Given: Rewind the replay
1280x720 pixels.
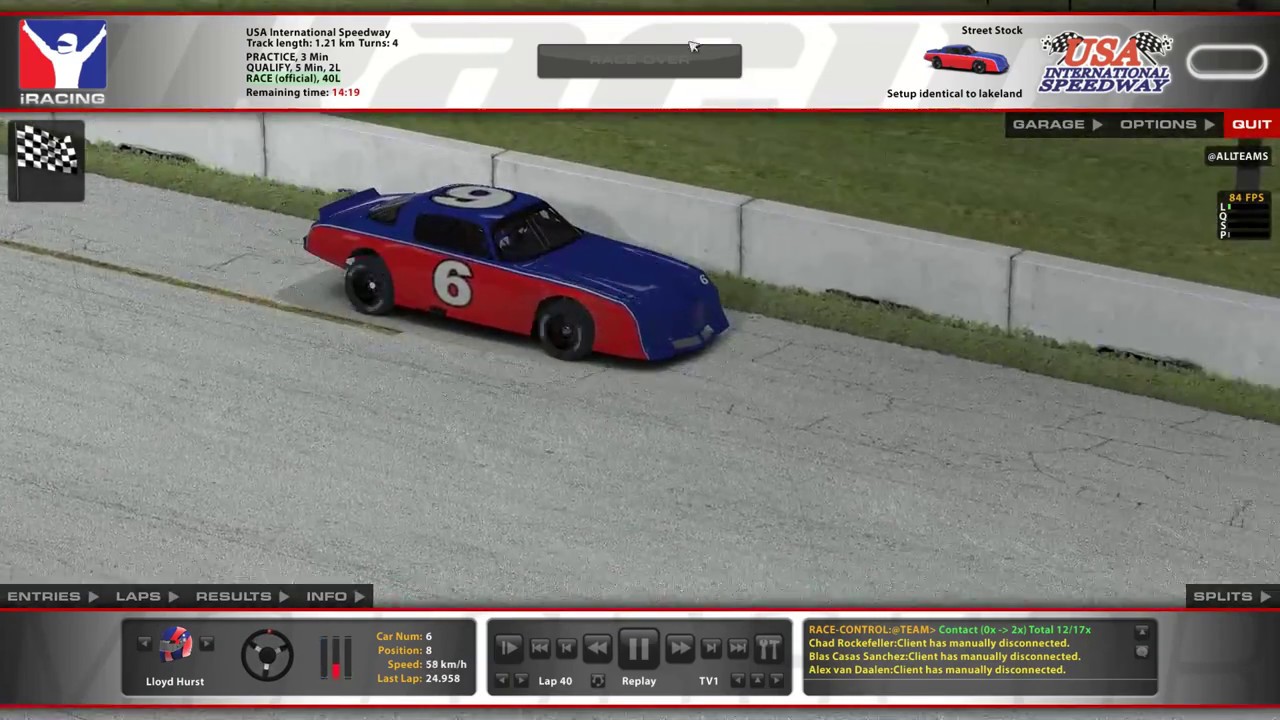Looking at the screenshot, I should pyautogui.click(x=598, y=648).
